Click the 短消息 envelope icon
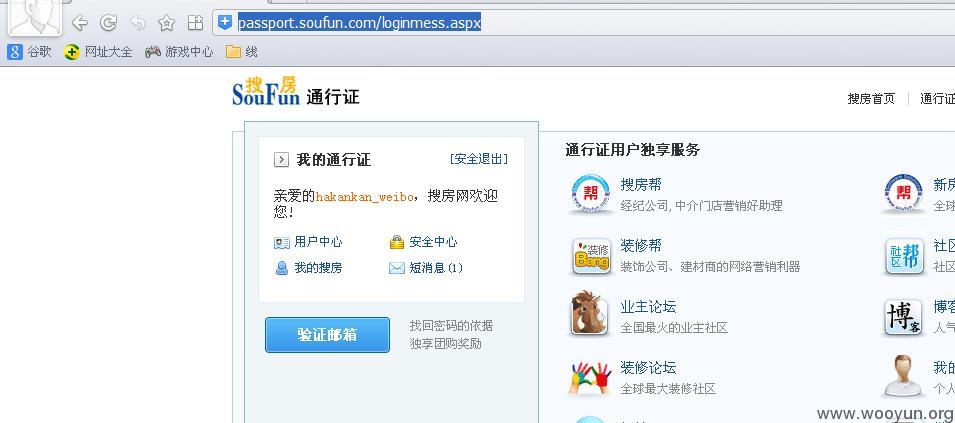 coord(396,268)
